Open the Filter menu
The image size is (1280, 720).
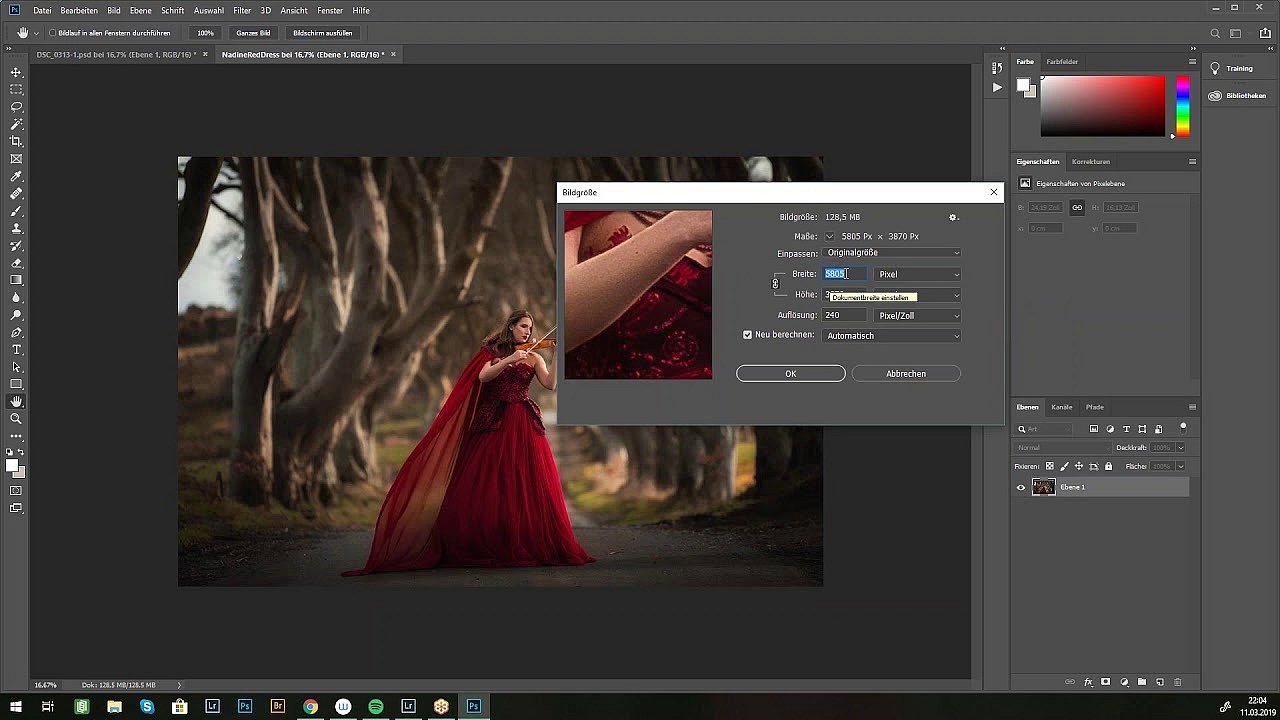tap(242, 10)
